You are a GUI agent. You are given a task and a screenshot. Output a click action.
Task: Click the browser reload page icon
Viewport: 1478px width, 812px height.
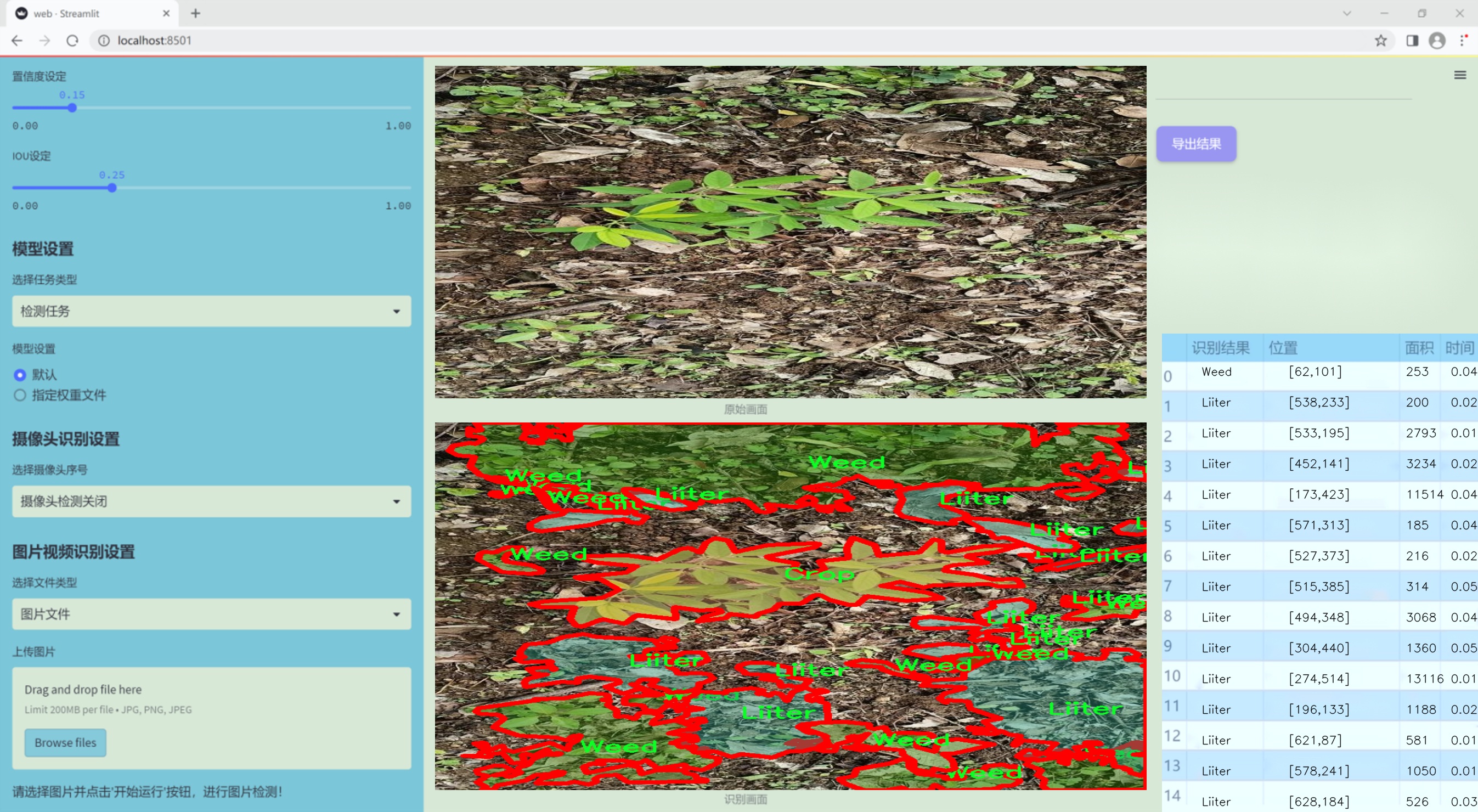[x=72, y=41]
